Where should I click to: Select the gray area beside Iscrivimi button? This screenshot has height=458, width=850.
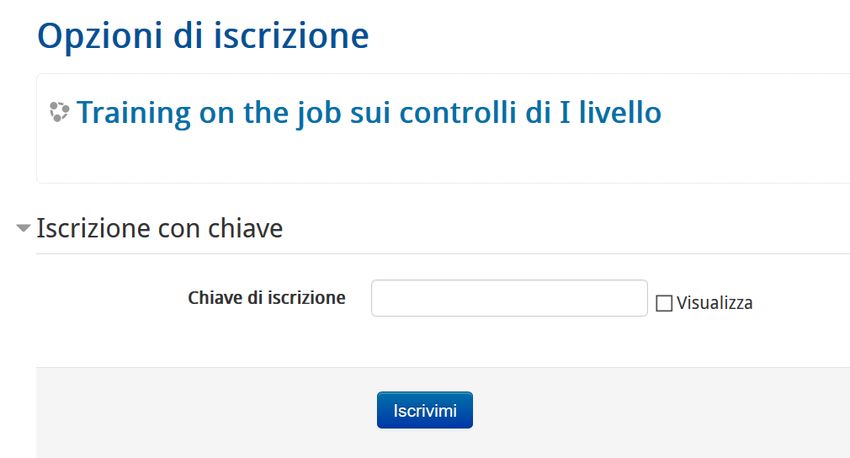pyautogui.click(x=650, y=410)
